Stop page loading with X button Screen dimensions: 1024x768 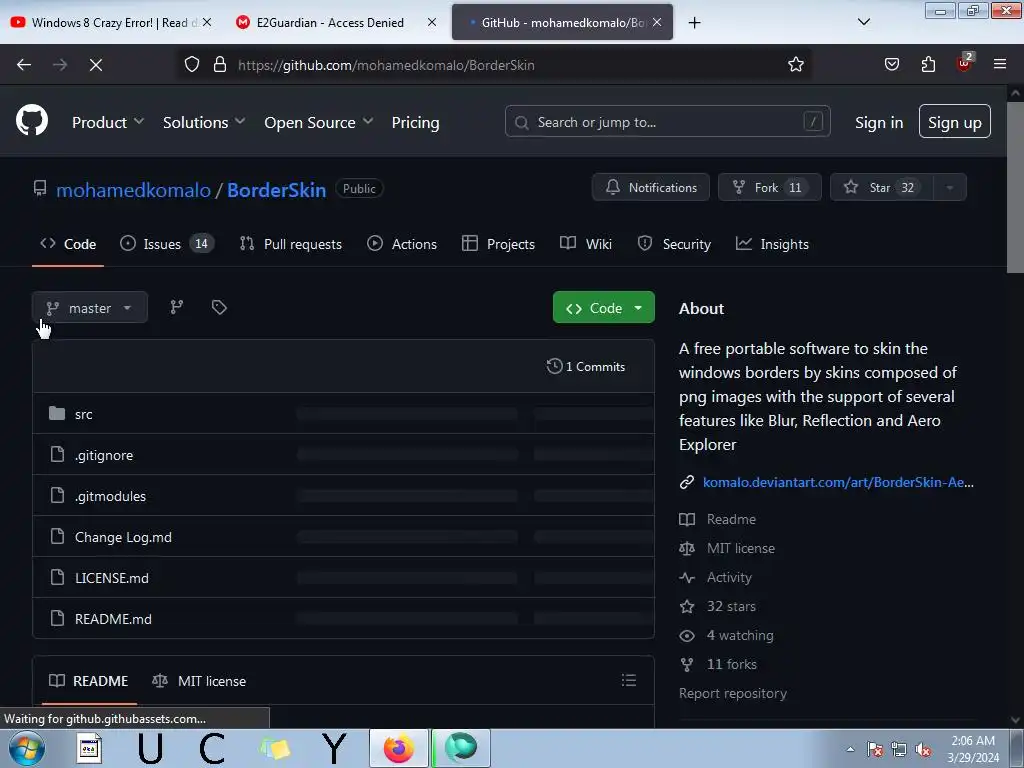(x=95, y=65)
